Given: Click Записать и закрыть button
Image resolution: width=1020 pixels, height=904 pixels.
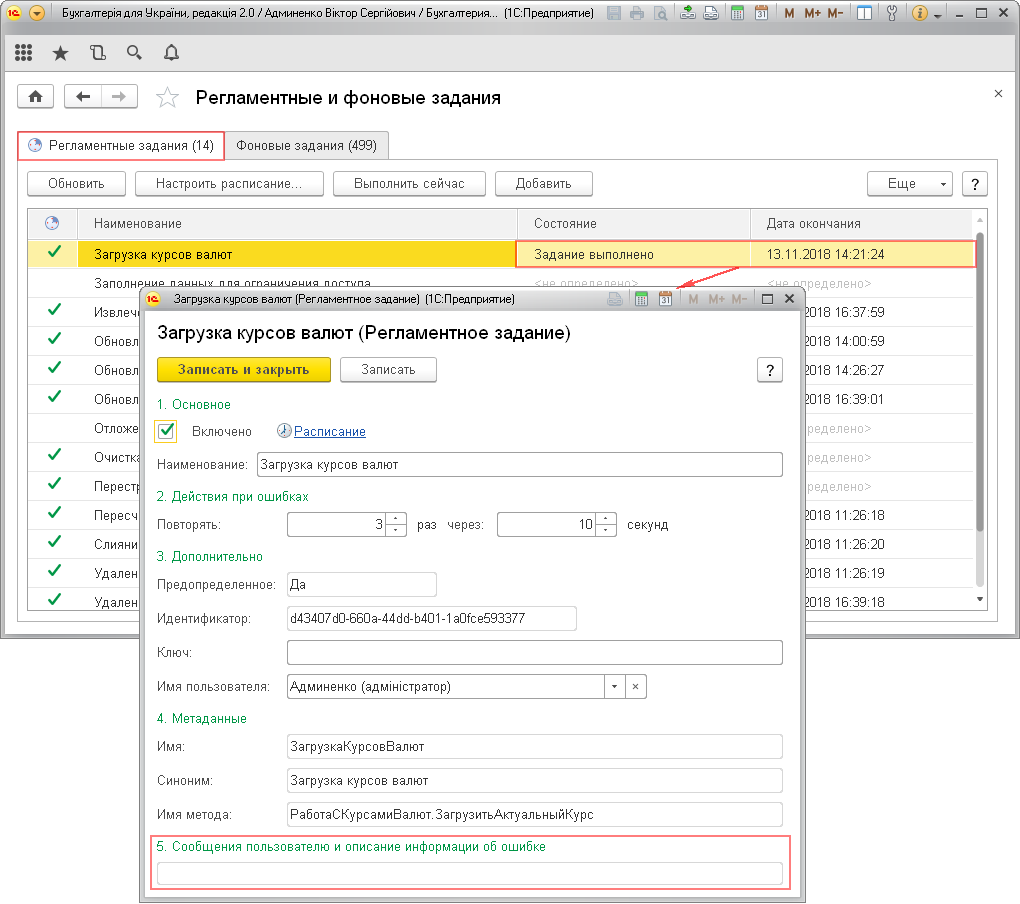Looking at the screenshot, I should point(243,369).
